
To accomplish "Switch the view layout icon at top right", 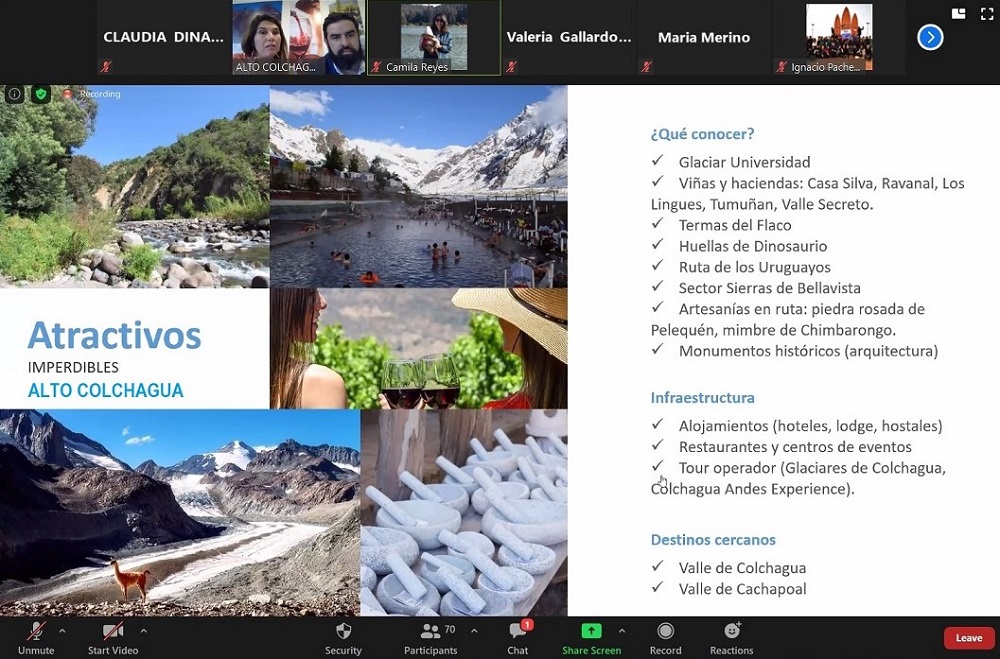I will 958,13.
